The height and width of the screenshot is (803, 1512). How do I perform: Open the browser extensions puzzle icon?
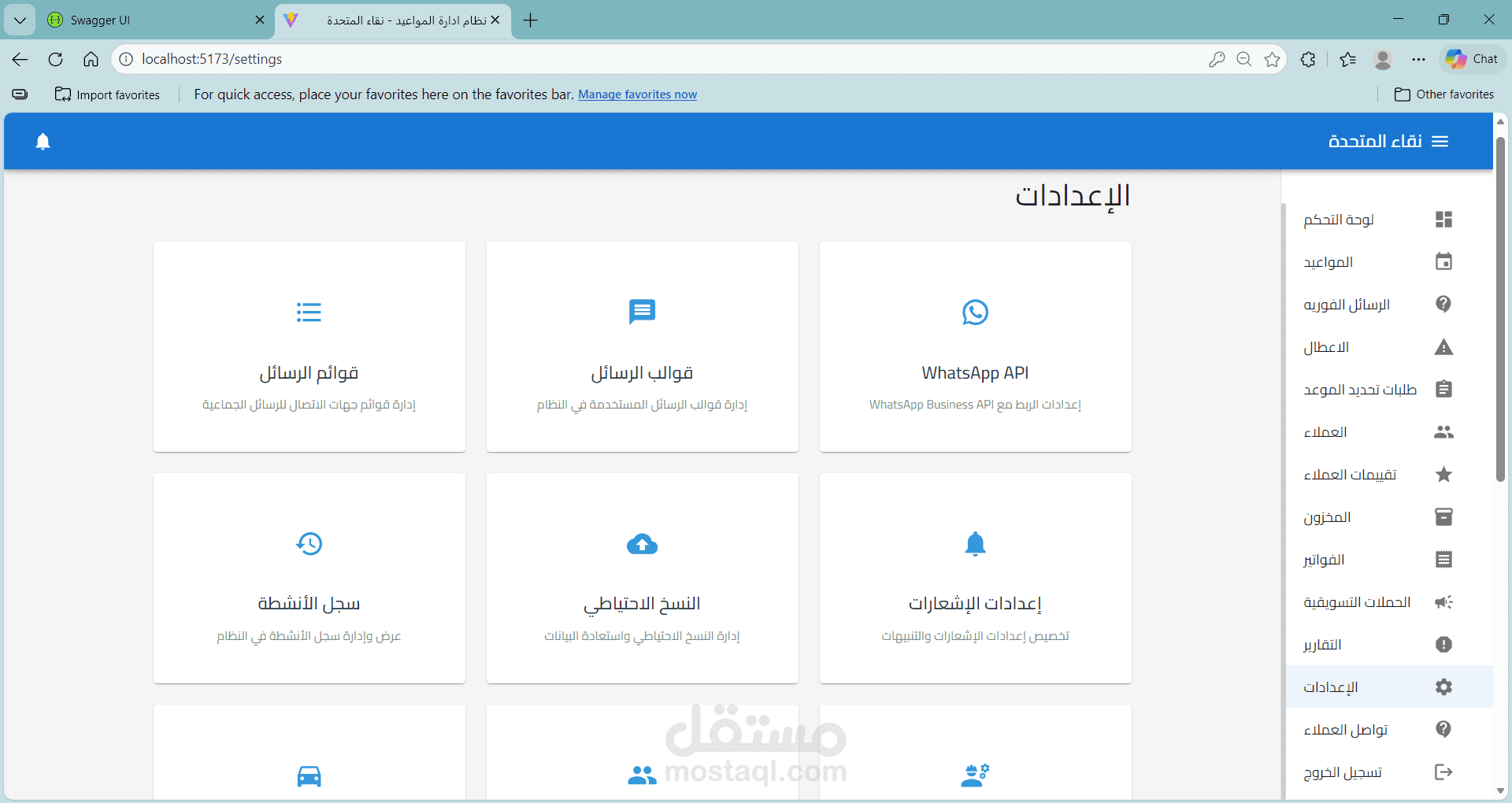coord(1308,59)
